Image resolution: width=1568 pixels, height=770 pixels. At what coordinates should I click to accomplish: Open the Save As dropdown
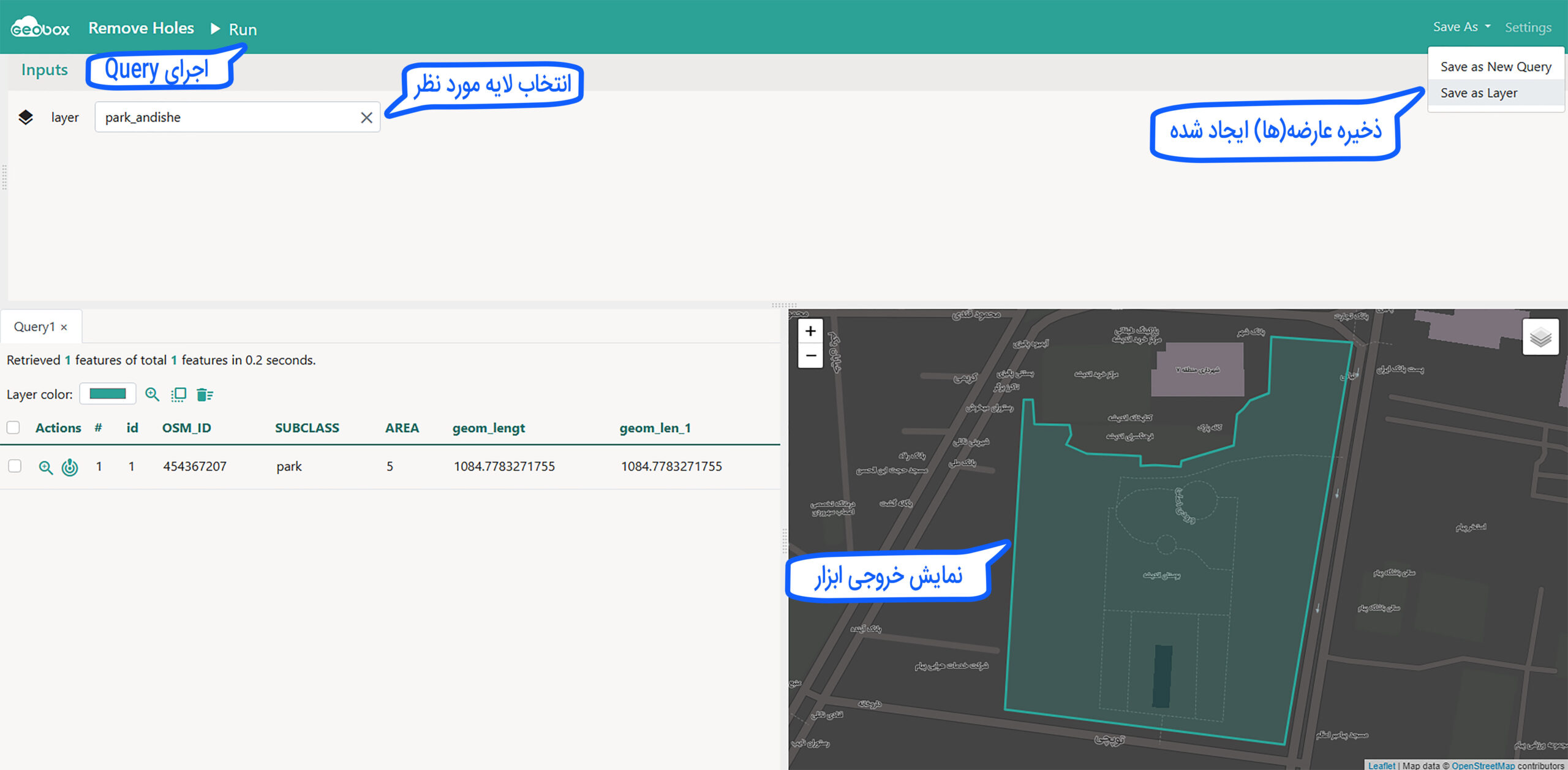pyautogui.click(x=1461, y=27)
